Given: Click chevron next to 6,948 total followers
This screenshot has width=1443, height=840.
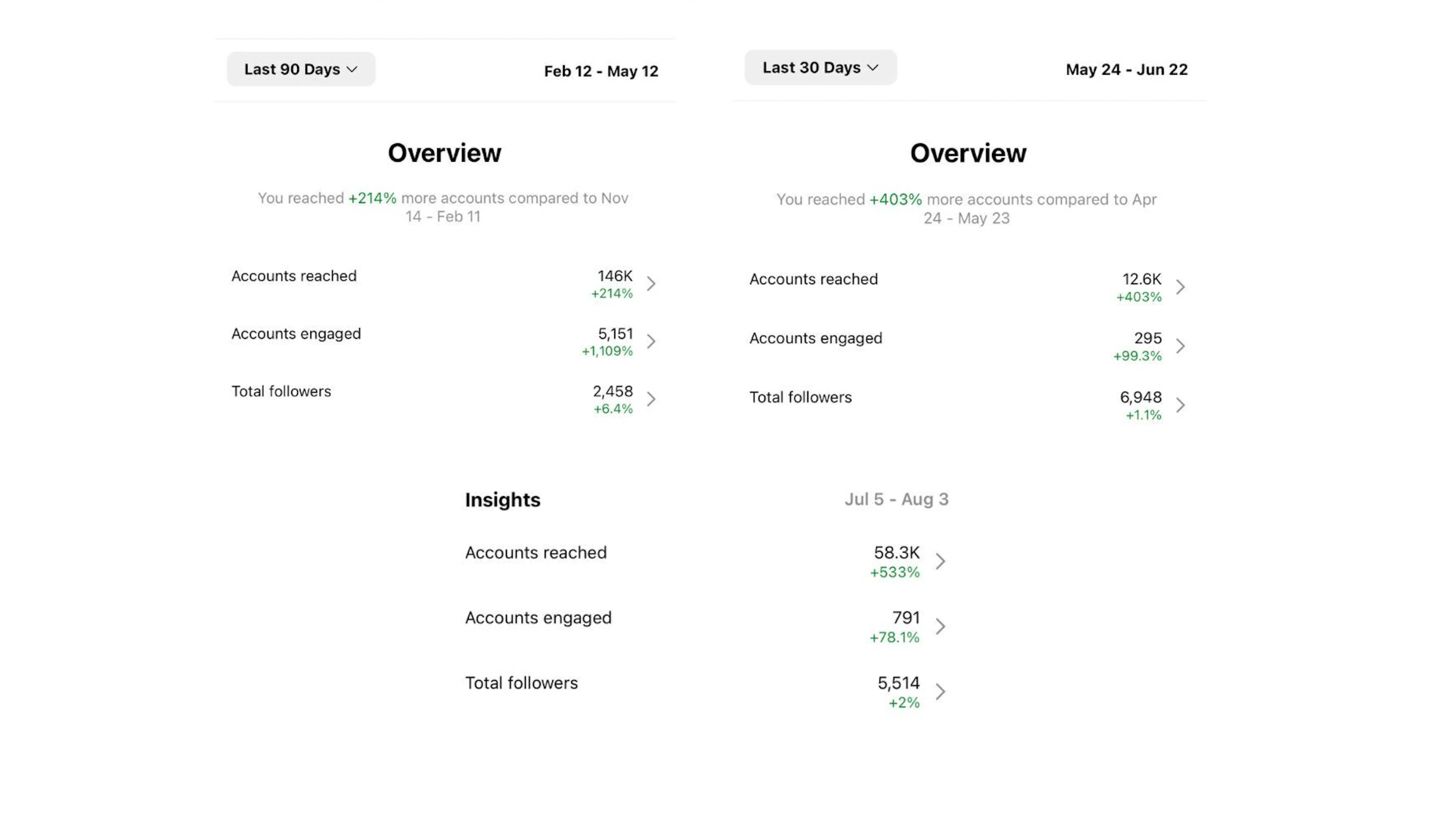Looking at the screenshot, I should click(1180, 405).
